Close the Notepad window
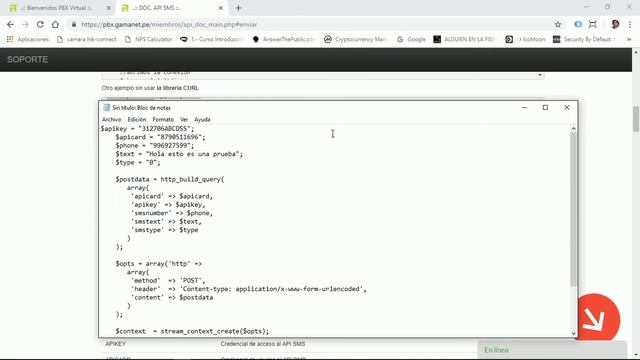Viewport: 640px width, 360px height. [x=567, y=107]
